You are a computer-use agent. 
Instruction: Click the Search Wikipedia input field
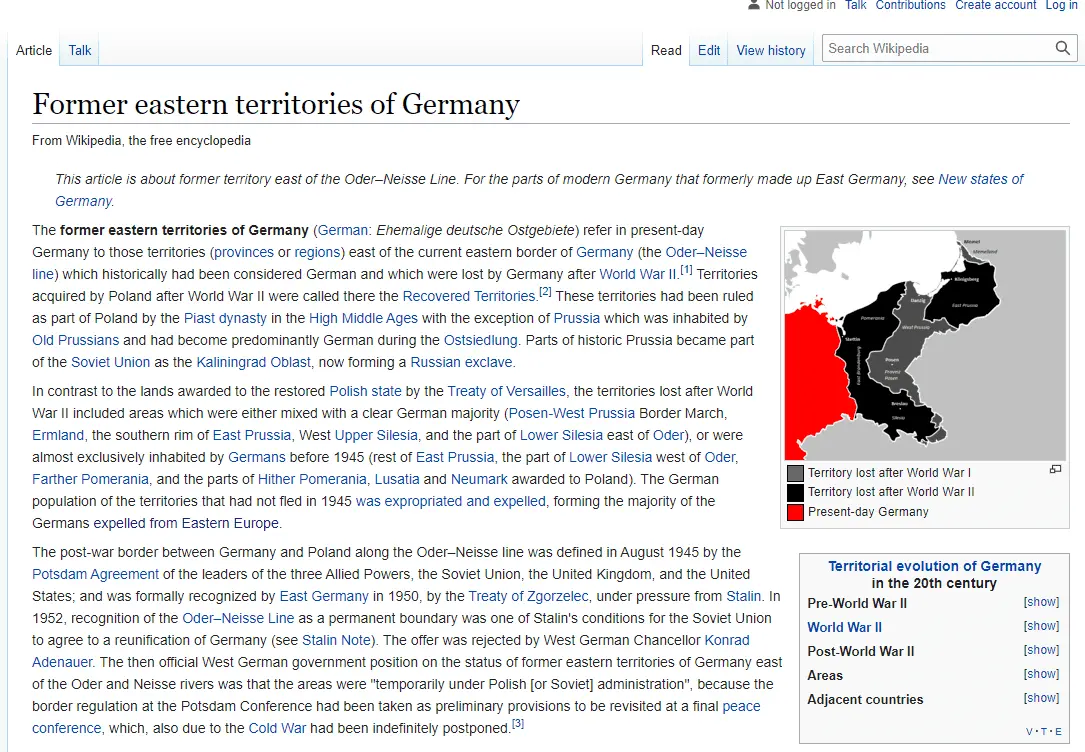pos(935,48)
